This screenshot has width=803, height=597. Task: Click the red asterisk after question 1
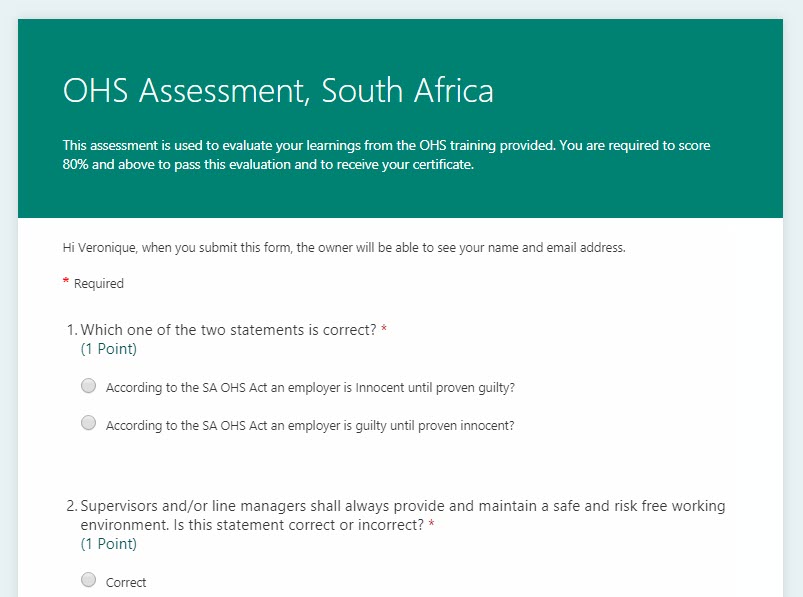click(384, 329)
